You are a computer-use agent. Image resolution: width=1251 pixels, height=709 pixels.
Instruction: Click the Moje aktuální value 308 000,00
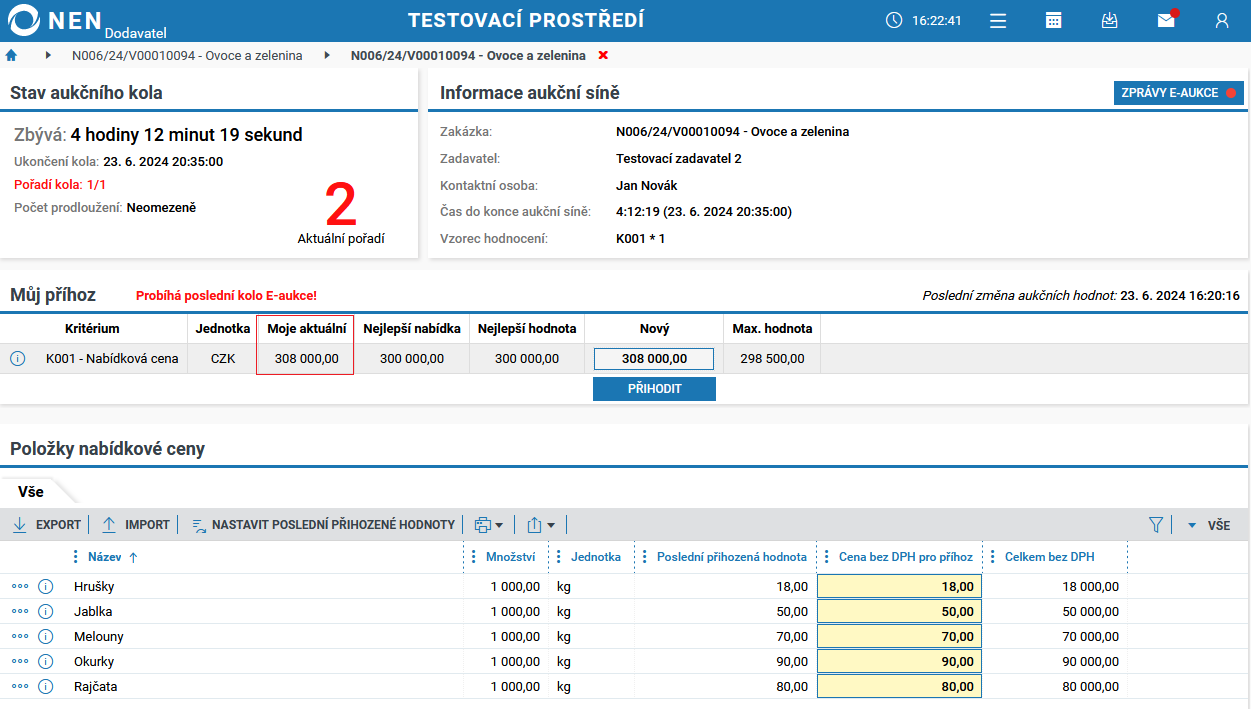(307, 358)
